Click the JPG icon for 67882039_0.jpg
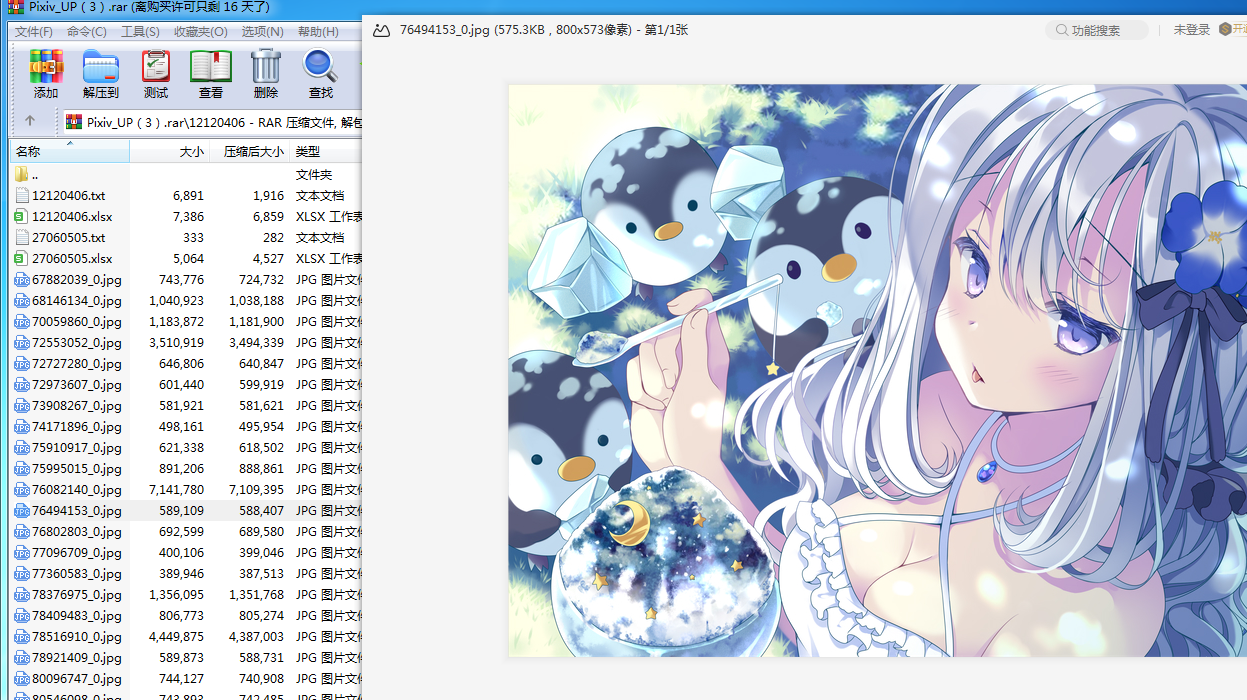This screenshot has width=1247, height=700. click(x=22, y=280)
